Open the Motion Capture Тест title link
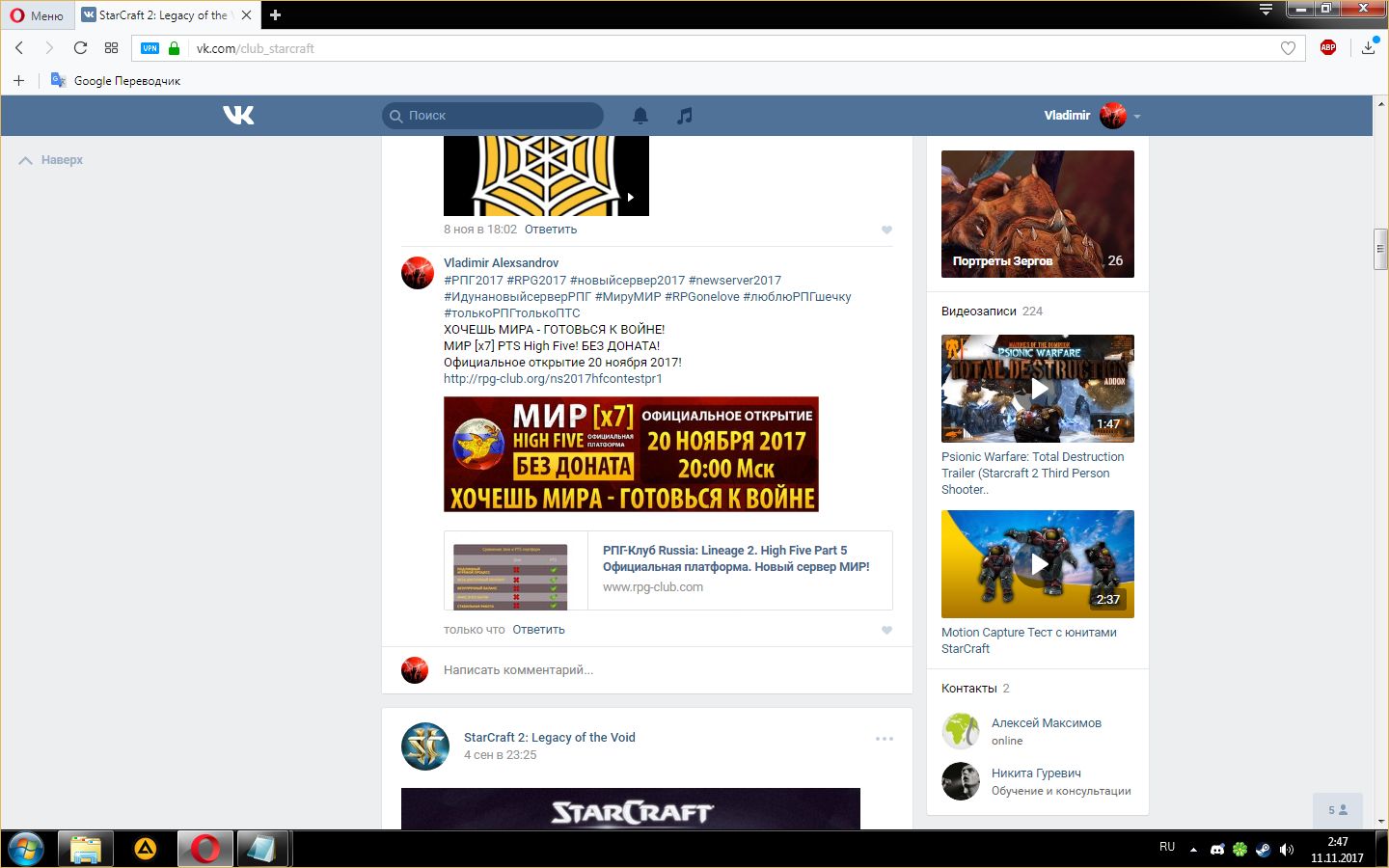Image resolution: width=1389 pixels, height=868 pixels. pos(1029,640)
